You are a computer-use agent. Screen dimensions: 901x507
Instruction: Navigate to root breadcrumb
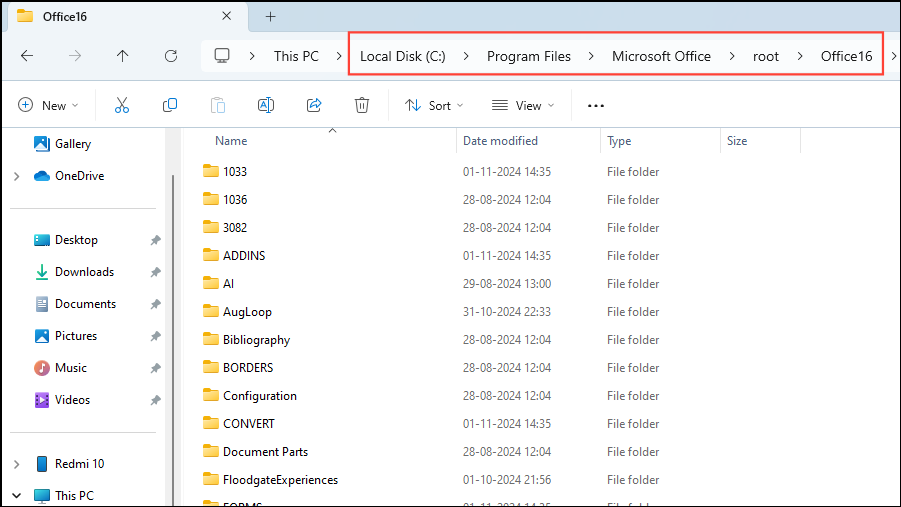765,56
